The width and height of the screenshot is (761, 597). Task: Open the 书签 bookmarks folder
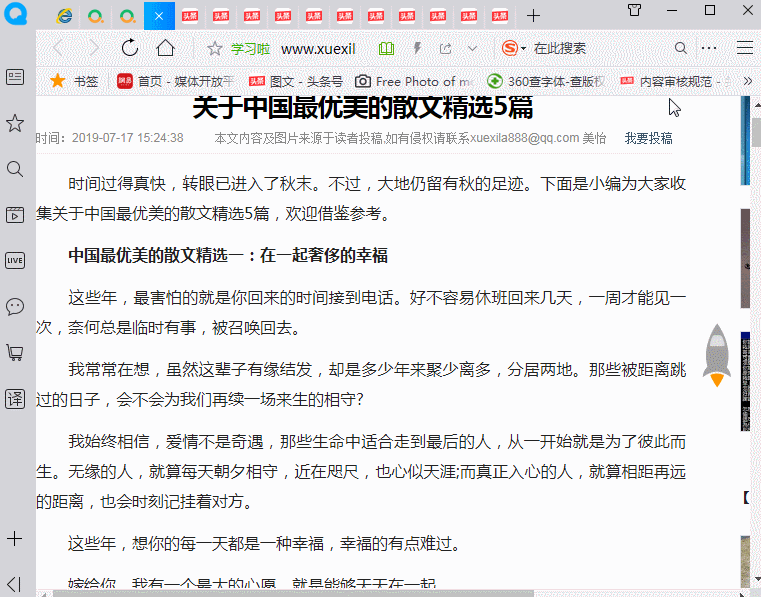74,82
